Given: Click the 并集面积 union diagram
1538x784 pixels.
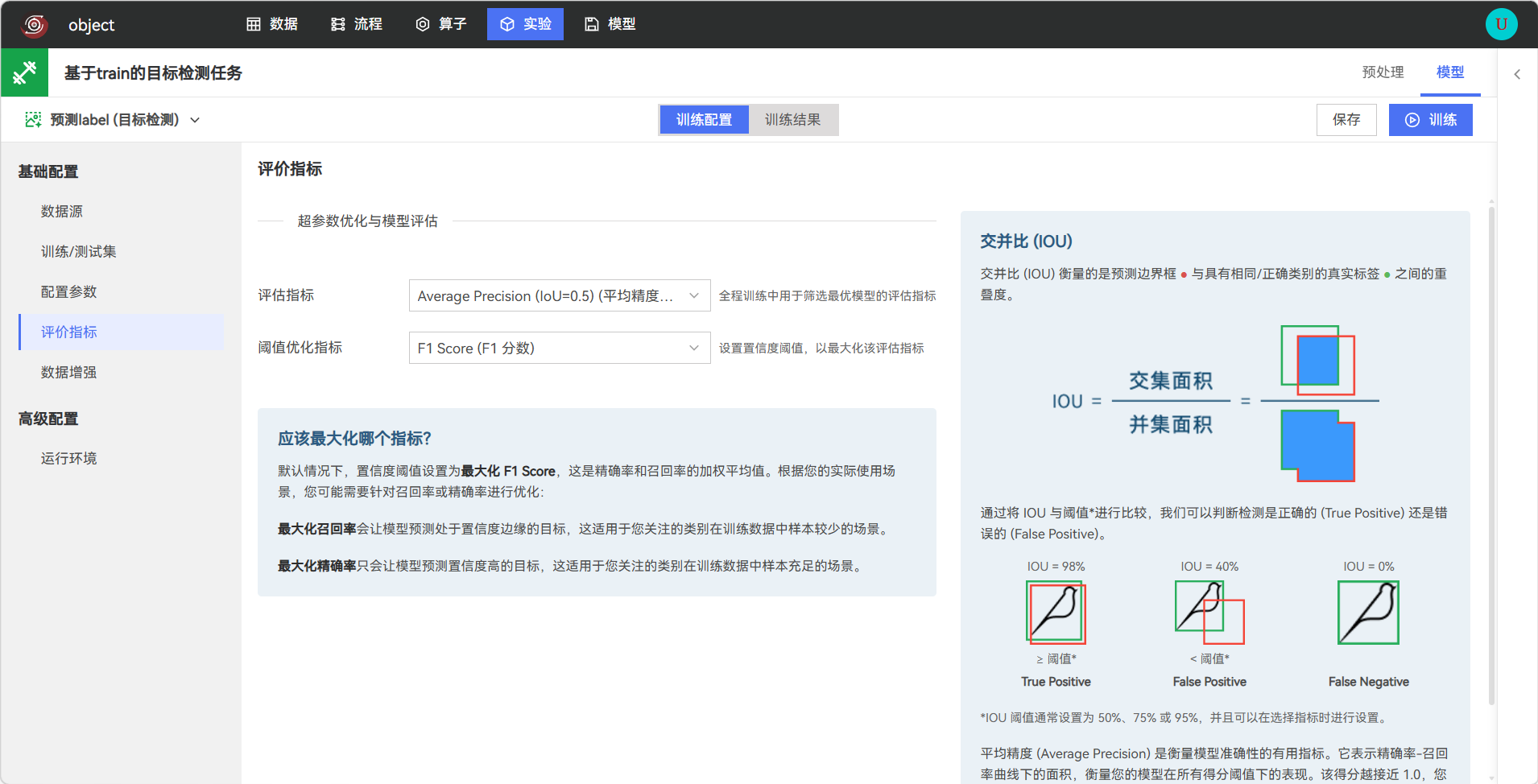Looking at the screenshot, I should [1318, 446].
